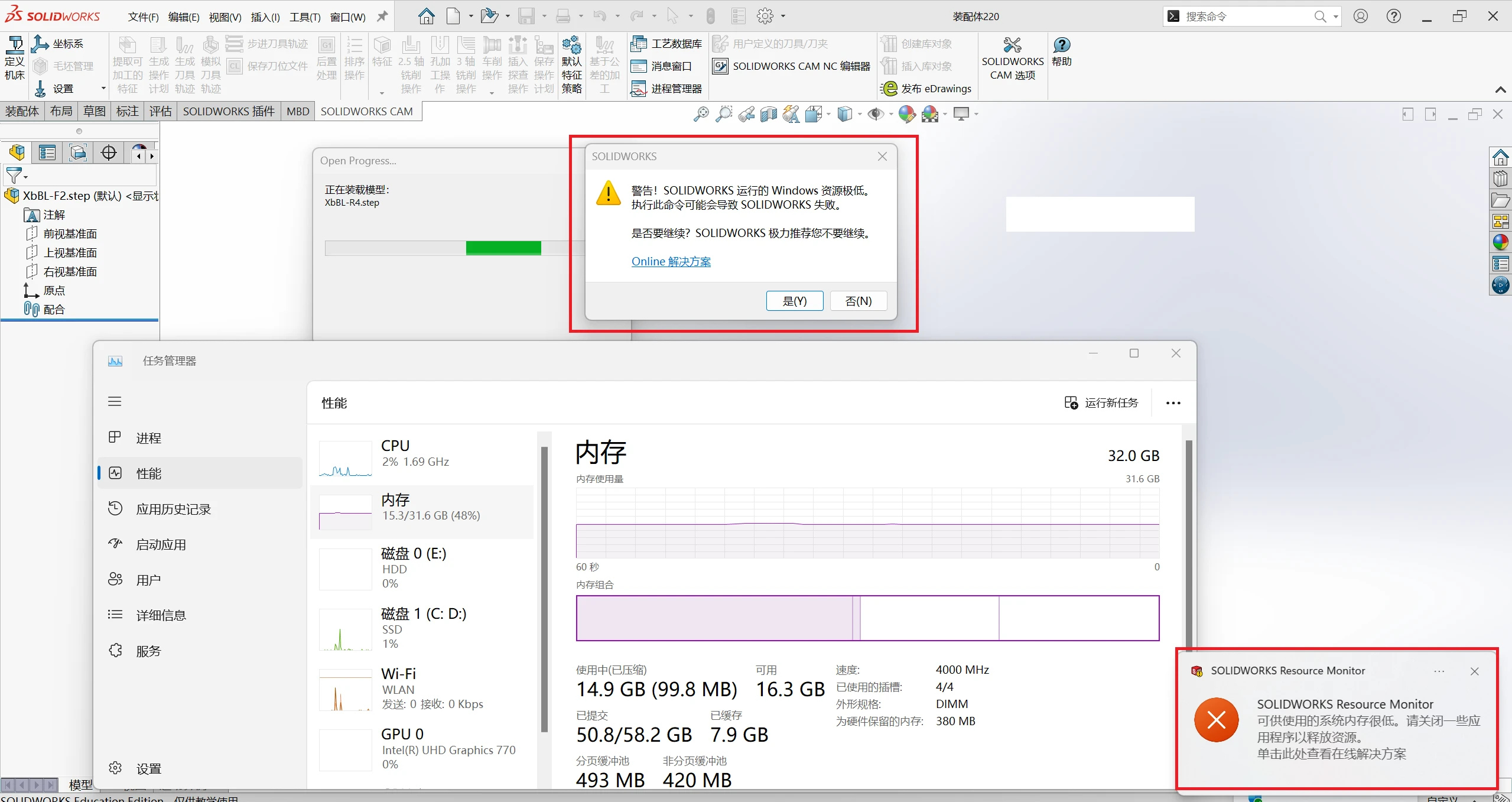Open SOLIDWORKS CAM NC Editor
Viewport: 1512px width, 802px height.
coord(792,66)
